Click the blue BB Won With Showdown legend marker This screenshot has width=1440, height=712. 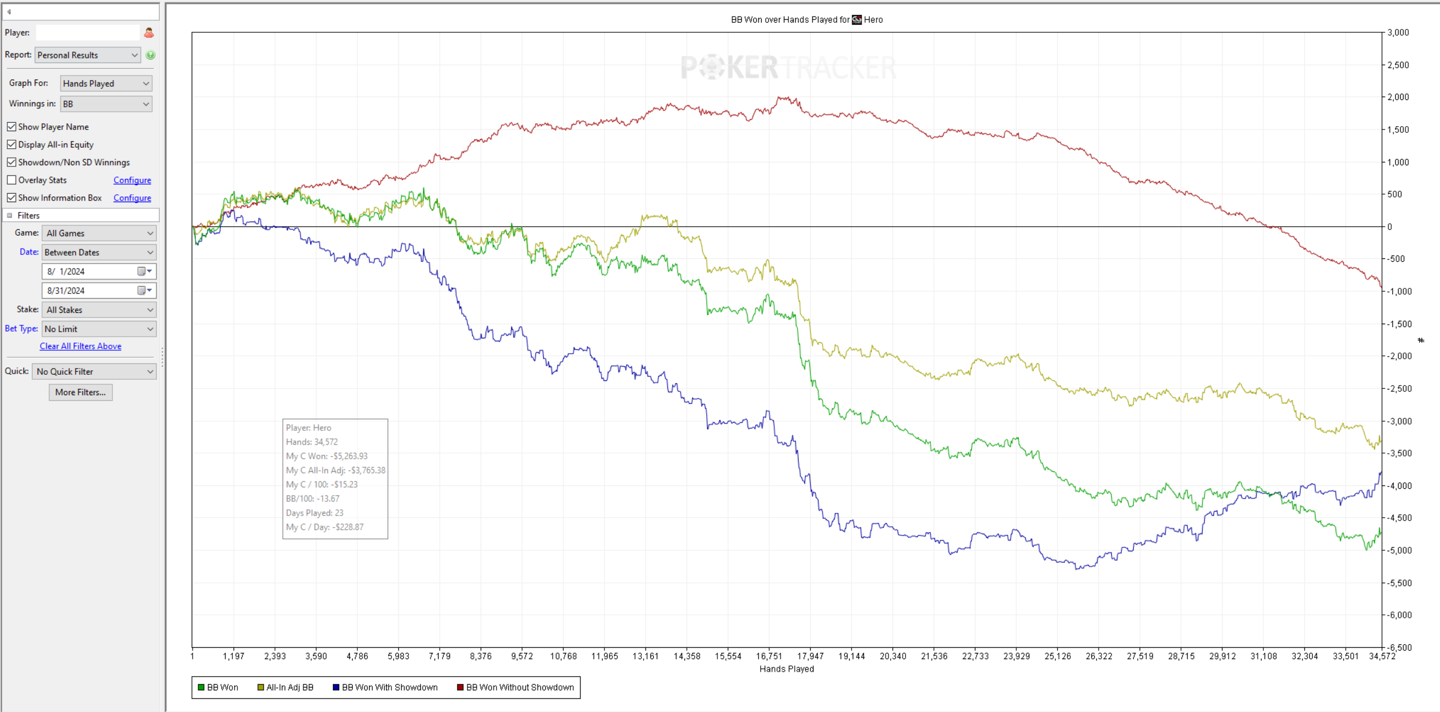336,688
